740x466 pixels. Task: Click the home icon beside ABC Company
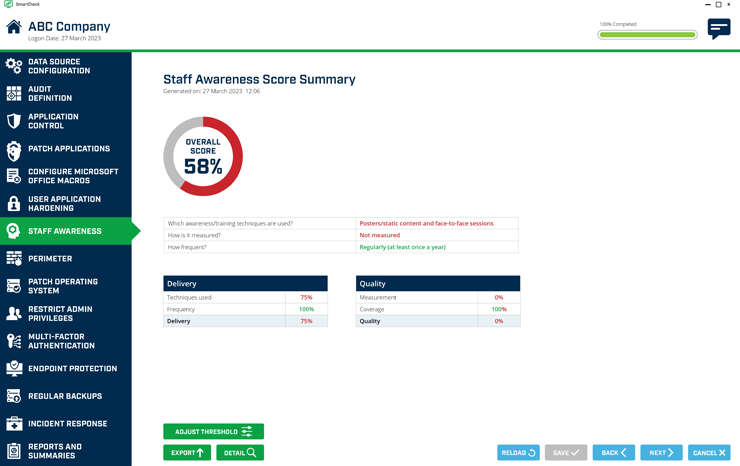[x=14, y=28]
